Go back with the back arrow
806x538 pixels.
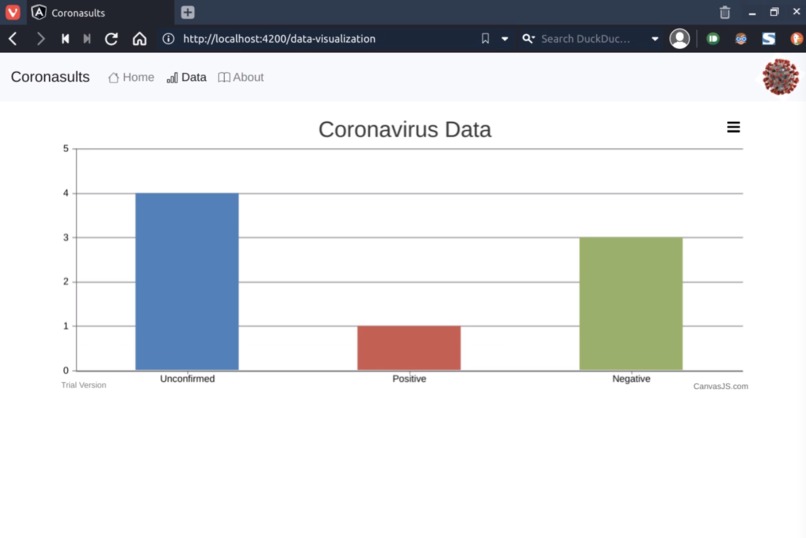[x=13, y=39]
